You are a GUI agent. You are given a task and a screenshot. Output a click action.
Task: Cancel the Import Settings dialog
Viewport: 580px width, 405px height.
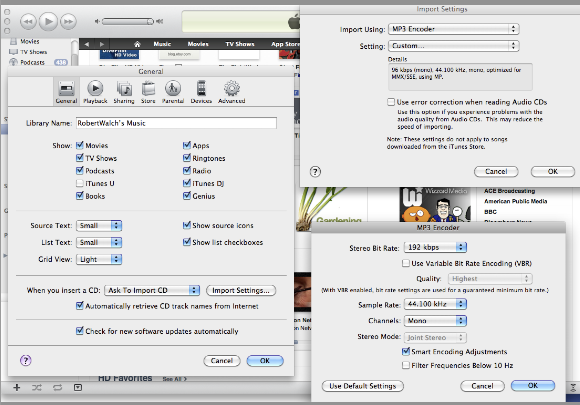coord(496,171)
